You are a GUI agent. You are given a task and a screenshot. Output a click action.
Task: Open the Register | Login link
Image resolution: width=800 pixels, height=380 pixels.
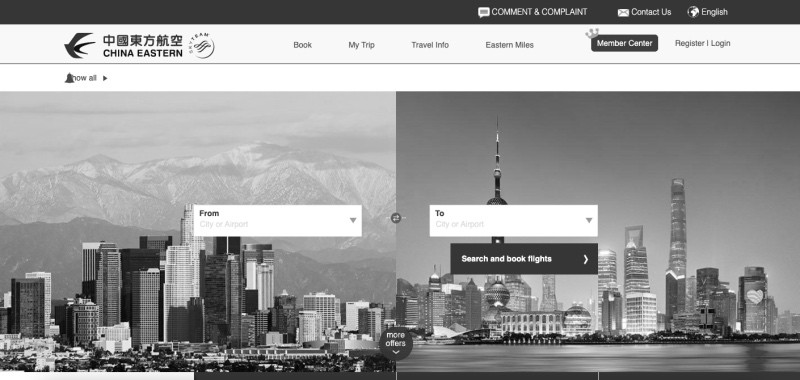click(x=703, y=43)
